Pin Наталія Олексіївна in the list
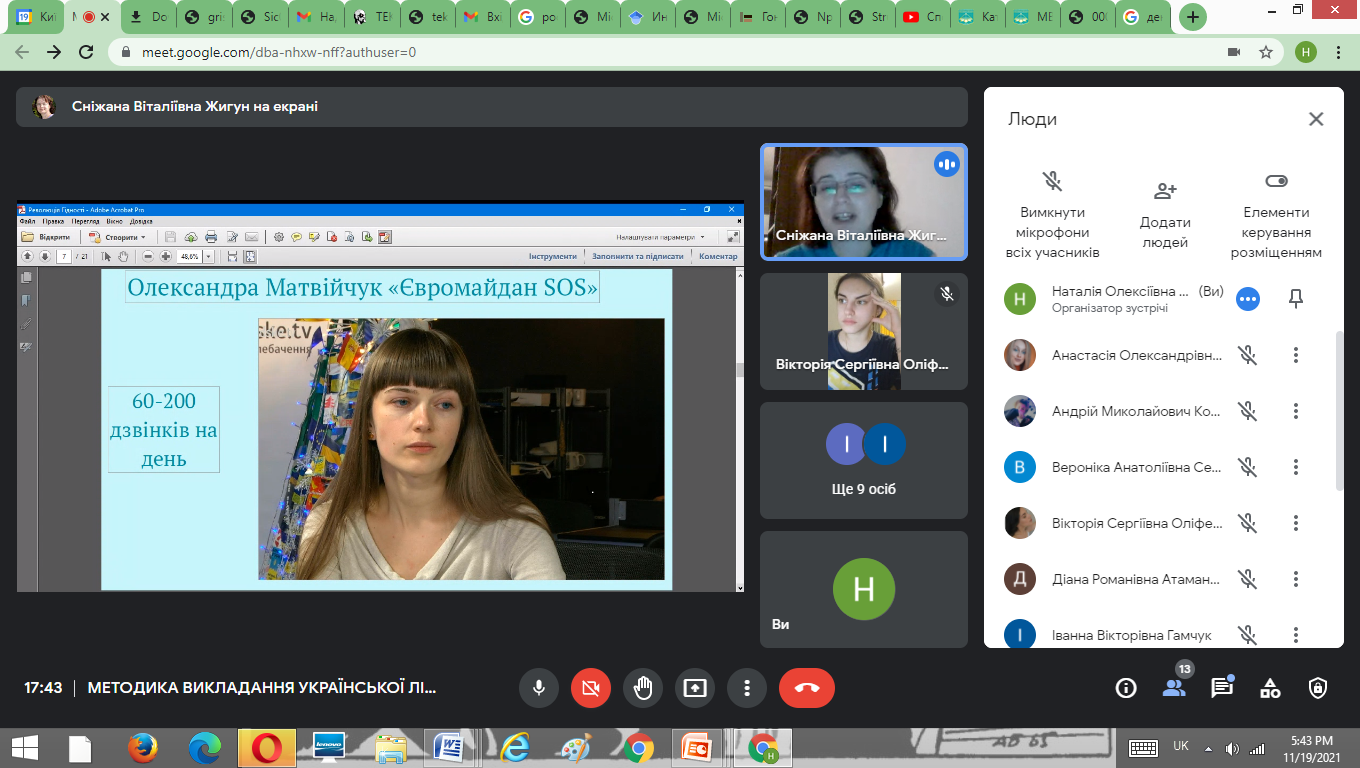 pyautogui.click(x=1296, y=298)
